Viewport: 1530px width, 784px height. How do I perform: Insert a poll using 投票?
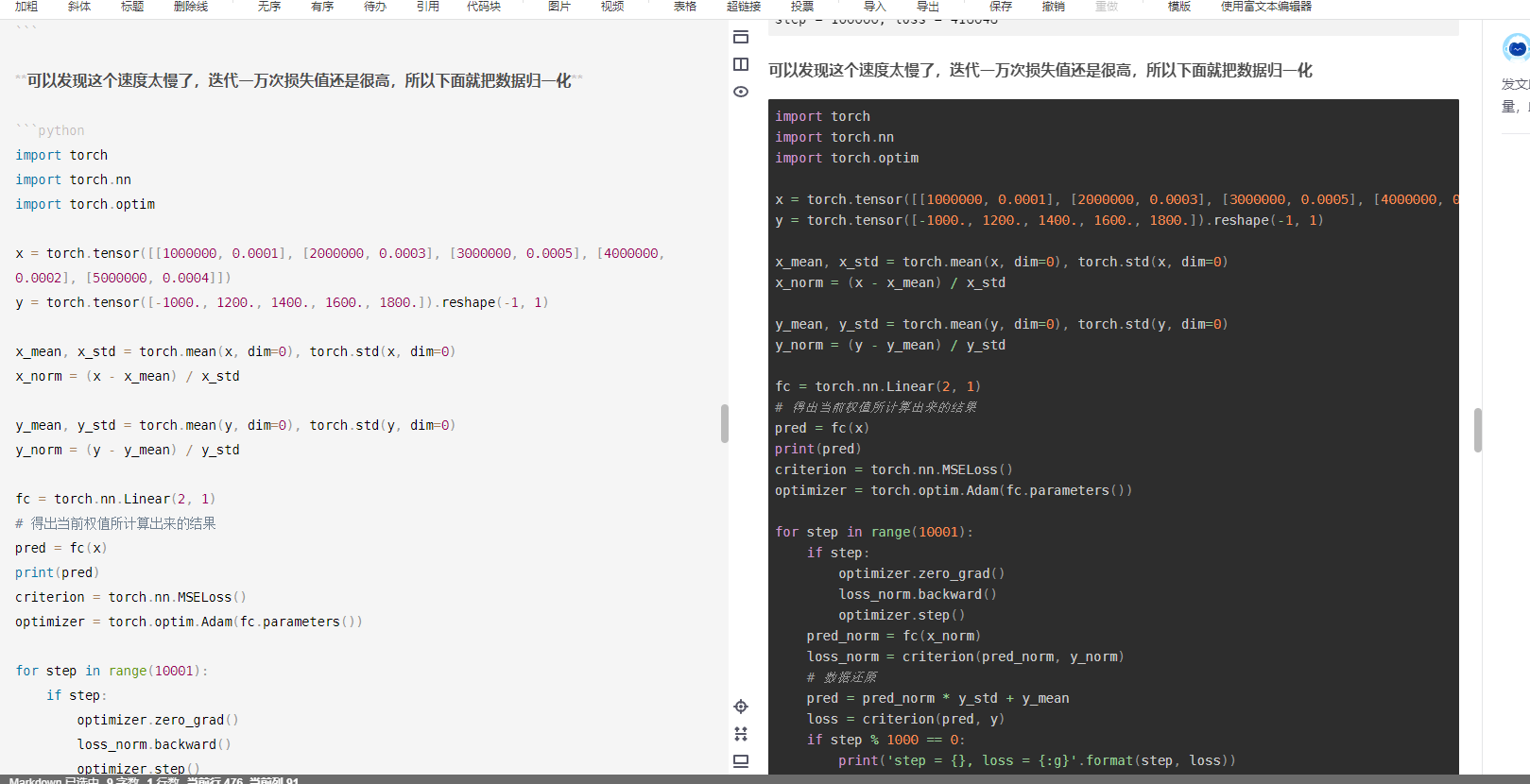point(802,6)
